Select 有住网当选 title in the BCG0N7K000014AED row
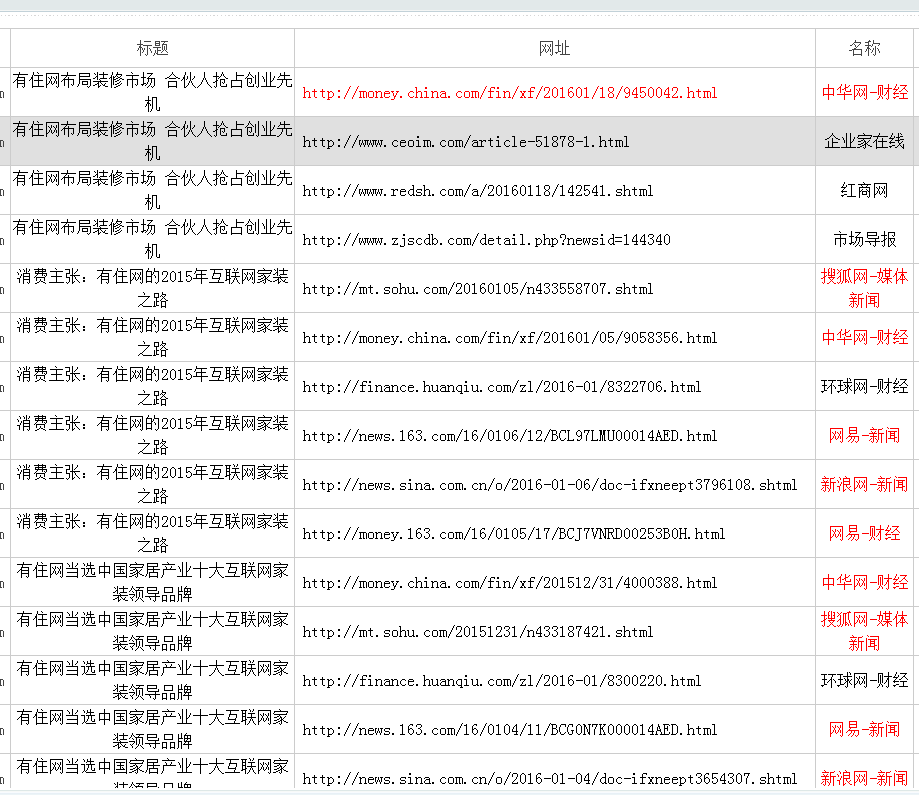919x795 pixels. (152, 729)
